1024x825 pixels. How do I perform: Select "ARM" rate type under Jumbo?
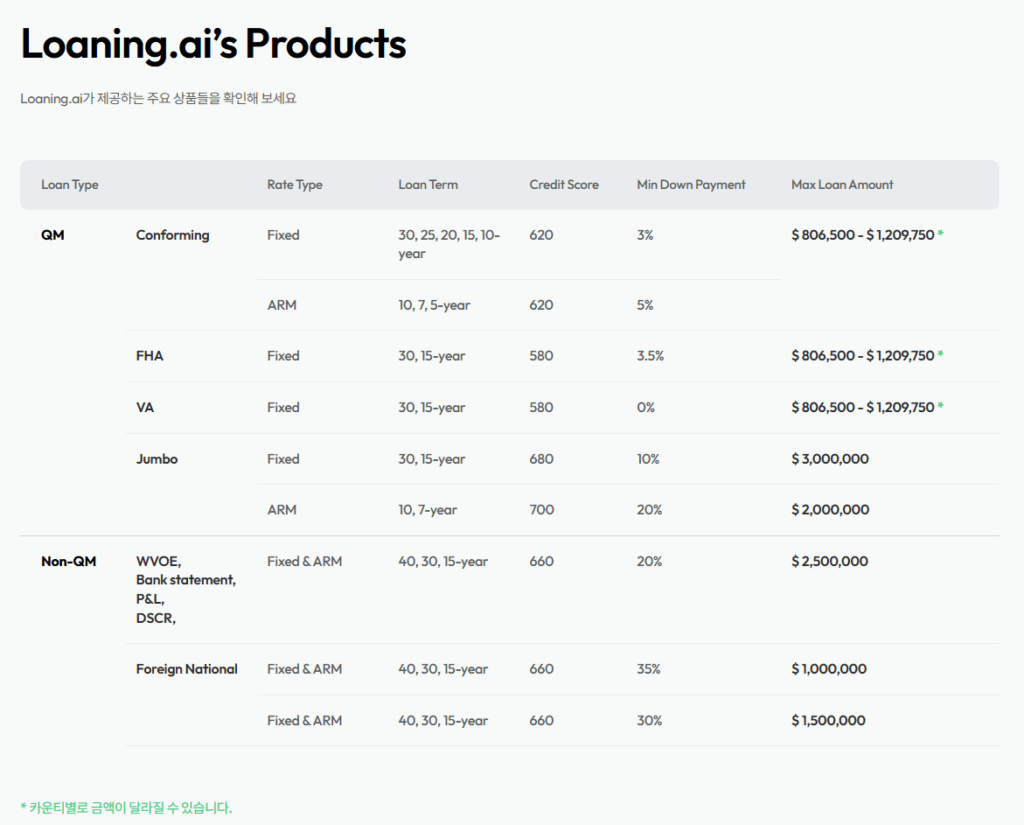tap(282, 510)
